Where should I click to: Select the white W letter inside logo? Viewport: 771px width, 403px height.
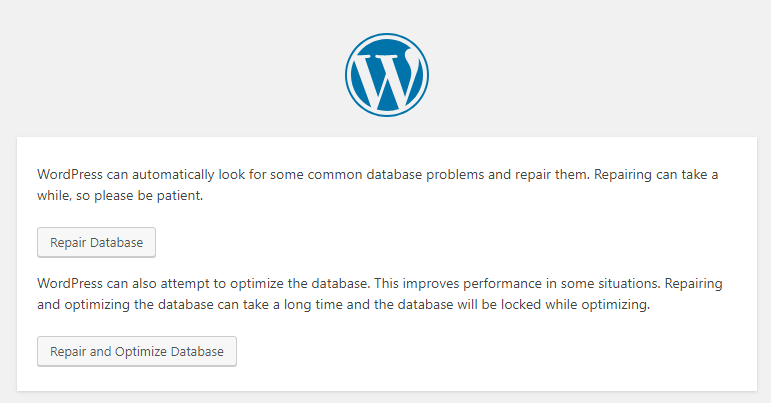point(386,77)
